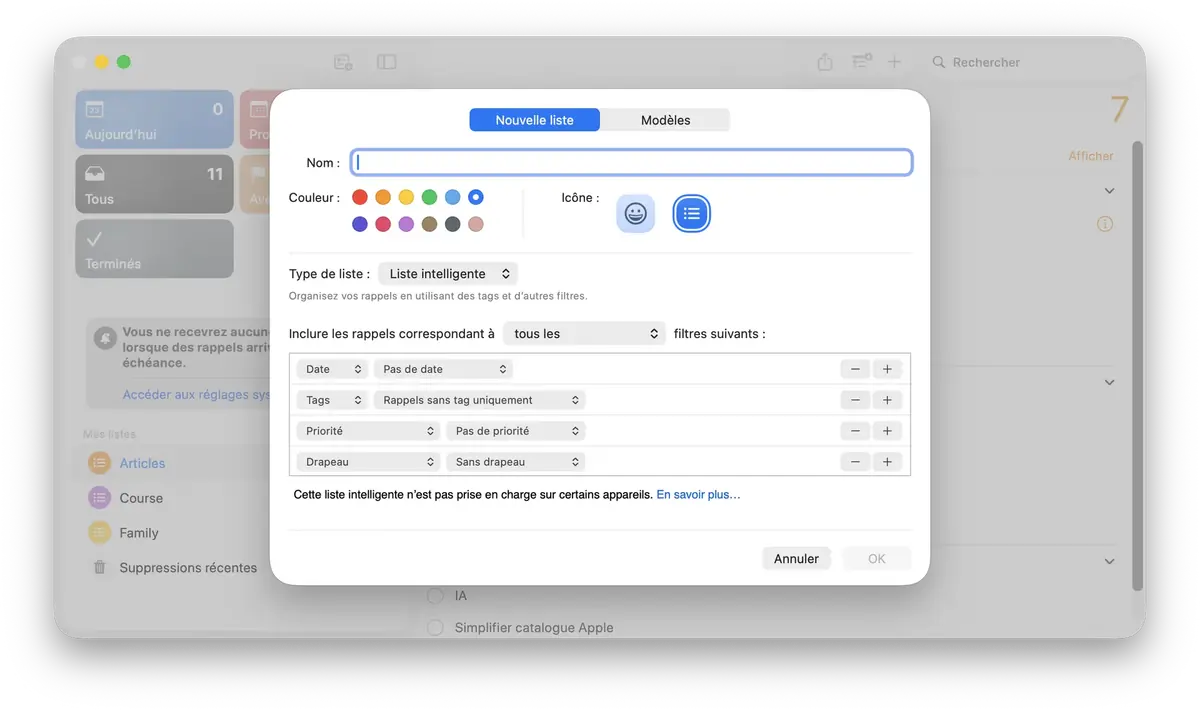Viewport: 1200px width, 710px height.
Task: Click the Suppressions récentes trash icon
Action: 100,568
